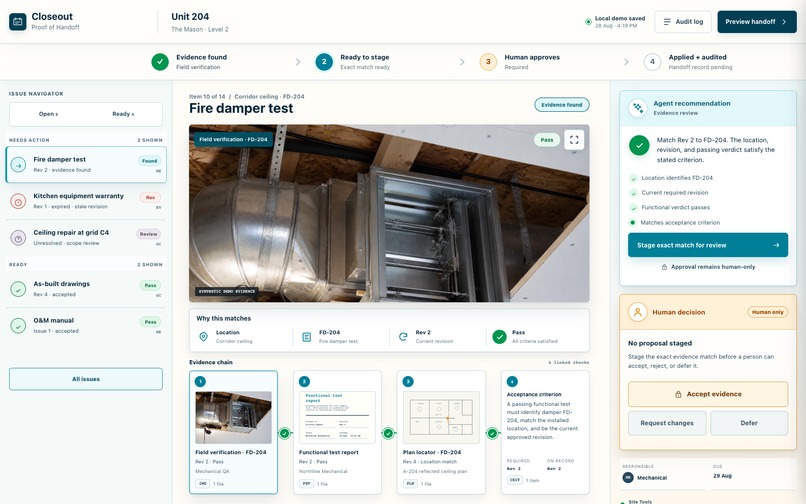
Task: Click the Mechanical responsible avatar
Action: (x=628, y=478)
